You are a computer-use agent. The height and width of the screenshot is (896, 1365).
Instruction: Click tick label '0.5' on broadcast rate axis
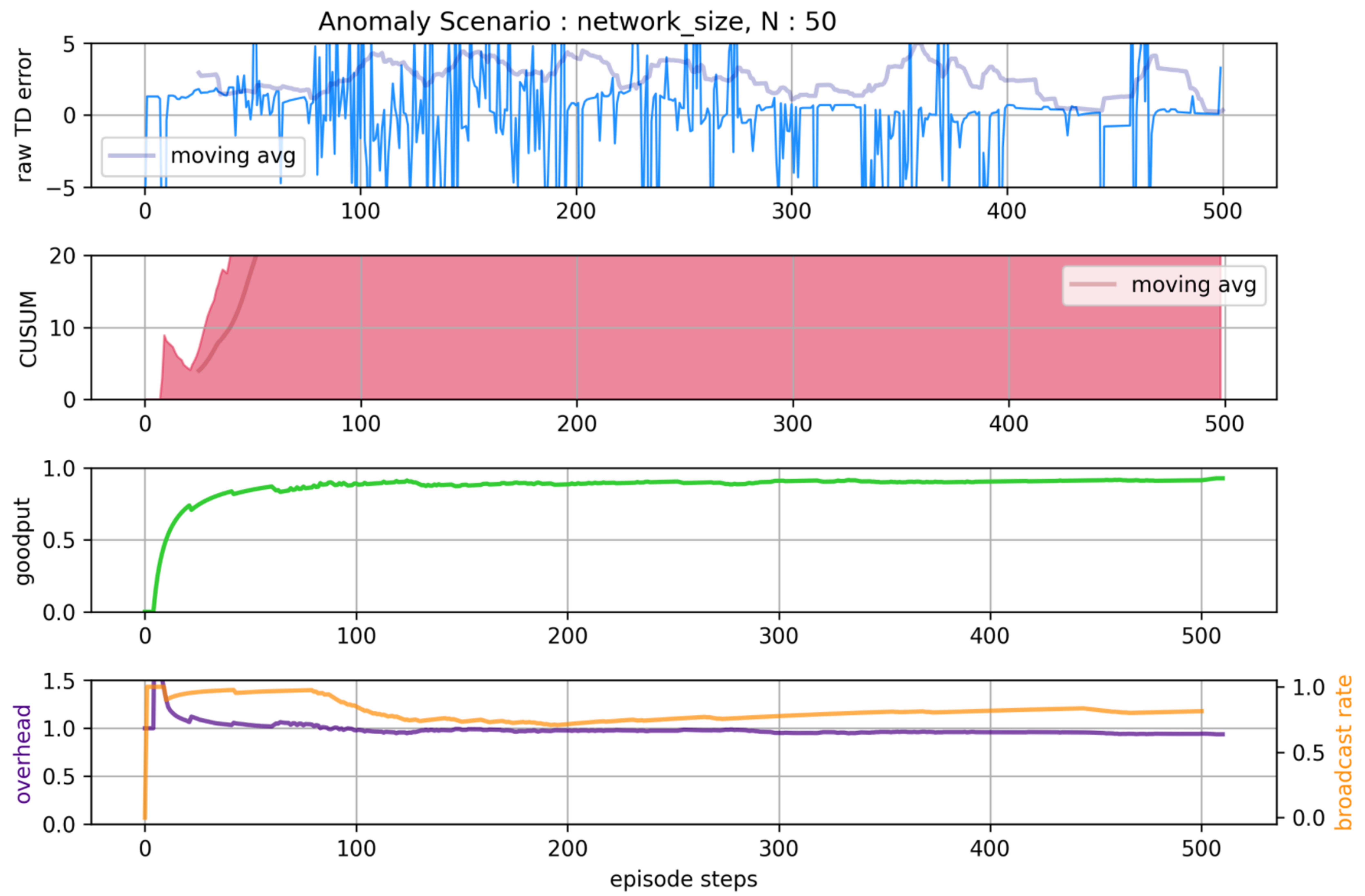click(x=1308, y=752)
